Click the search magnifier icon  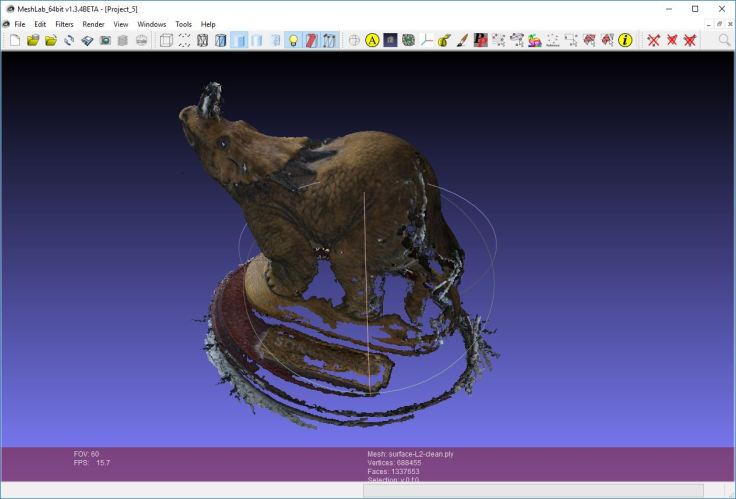coord(724,40)
